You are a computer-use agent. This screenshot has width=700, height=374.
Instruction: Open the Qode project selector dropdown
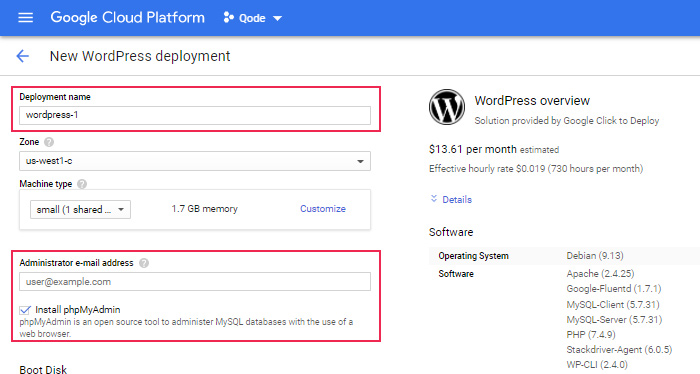[x=253, y=18]
